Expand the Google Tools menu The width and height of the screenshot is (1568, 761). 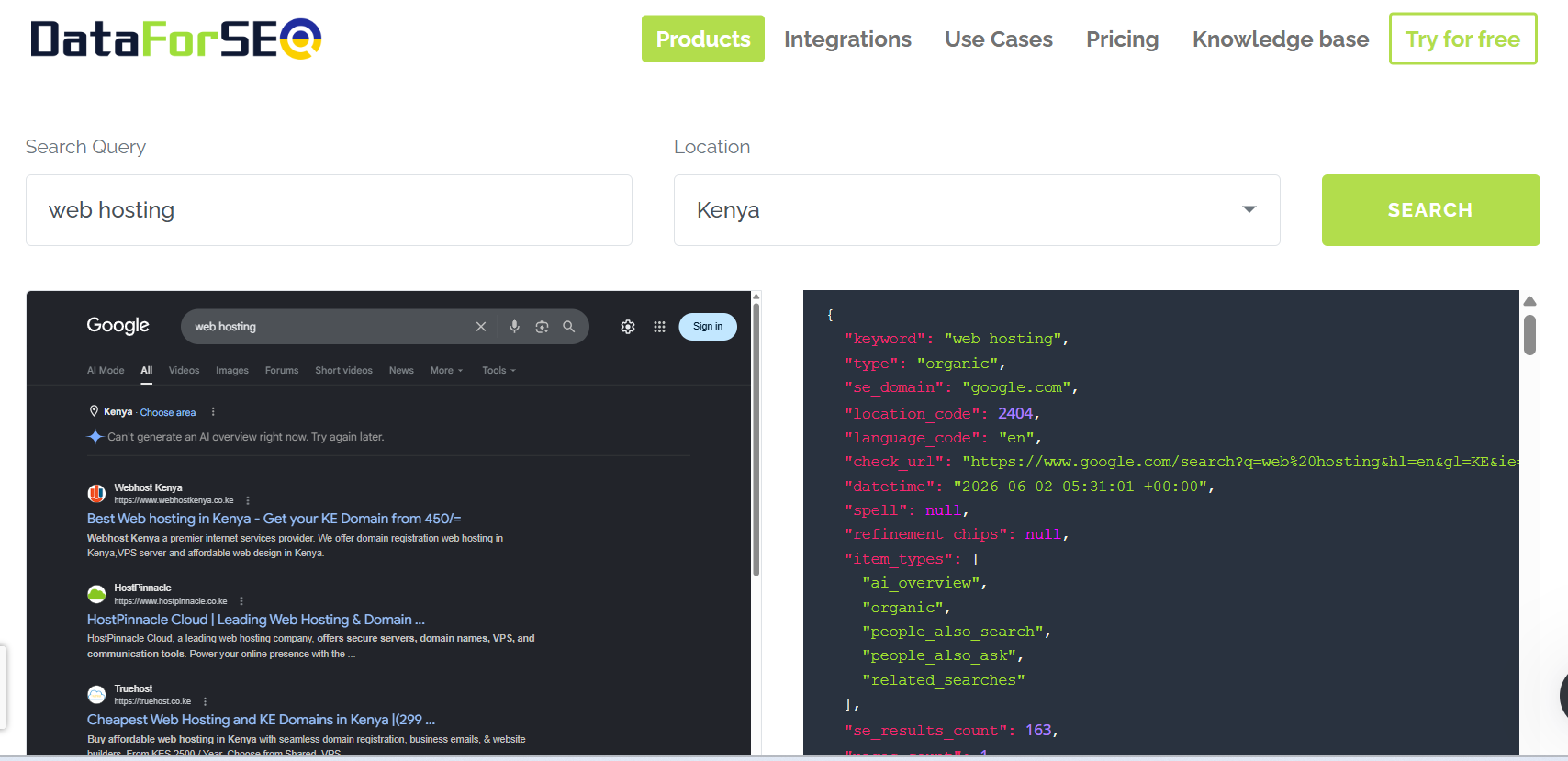tap(498, 371)
